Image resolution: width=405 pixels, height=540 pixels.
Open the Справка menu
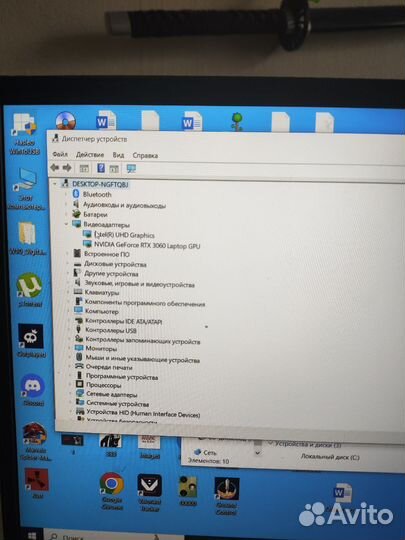pos(145,156)
